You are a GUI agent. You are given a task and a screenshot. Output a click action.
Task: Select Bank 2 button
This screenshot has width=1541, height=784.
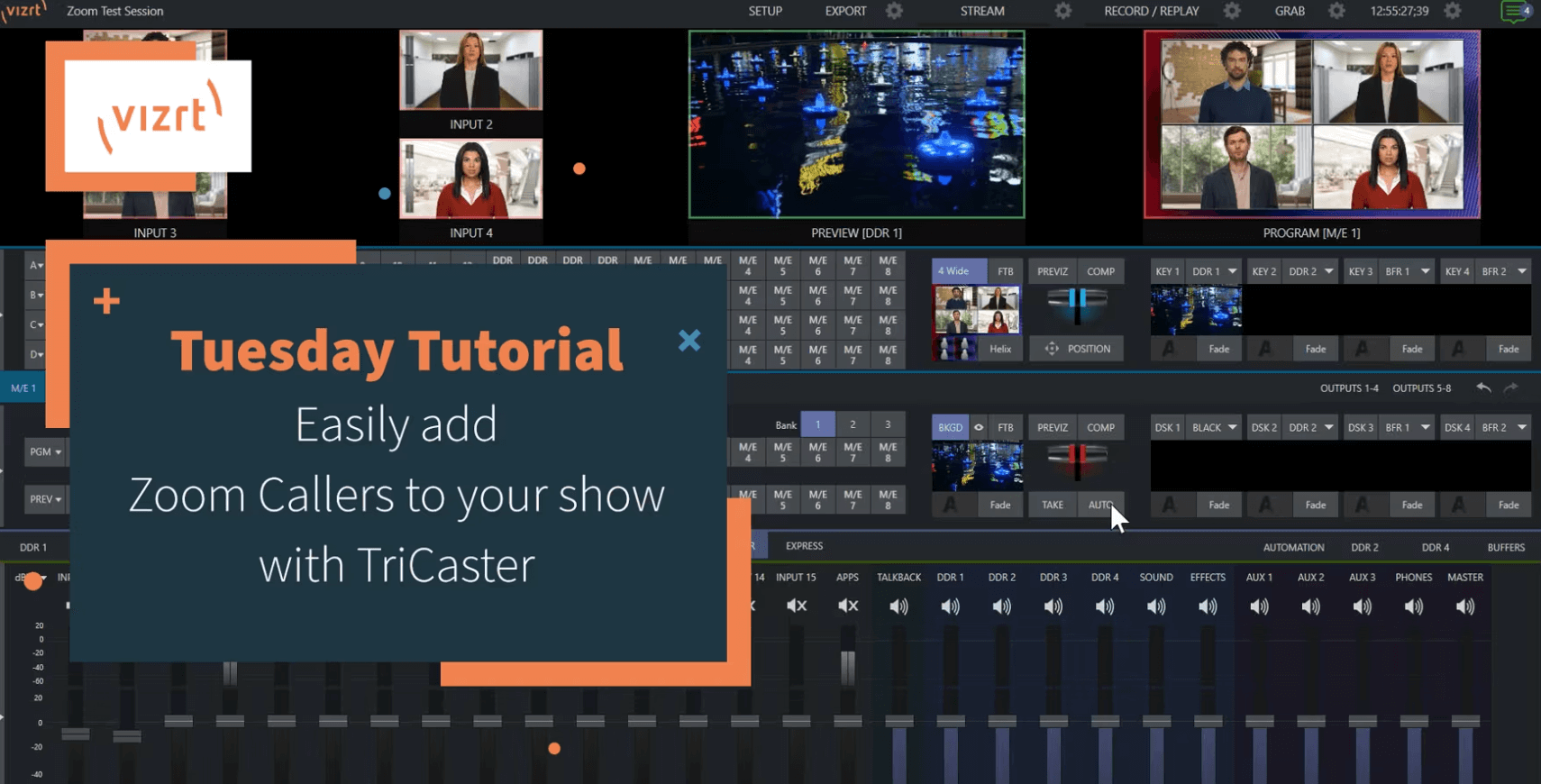pyautogui.click(x=853, y=424)
